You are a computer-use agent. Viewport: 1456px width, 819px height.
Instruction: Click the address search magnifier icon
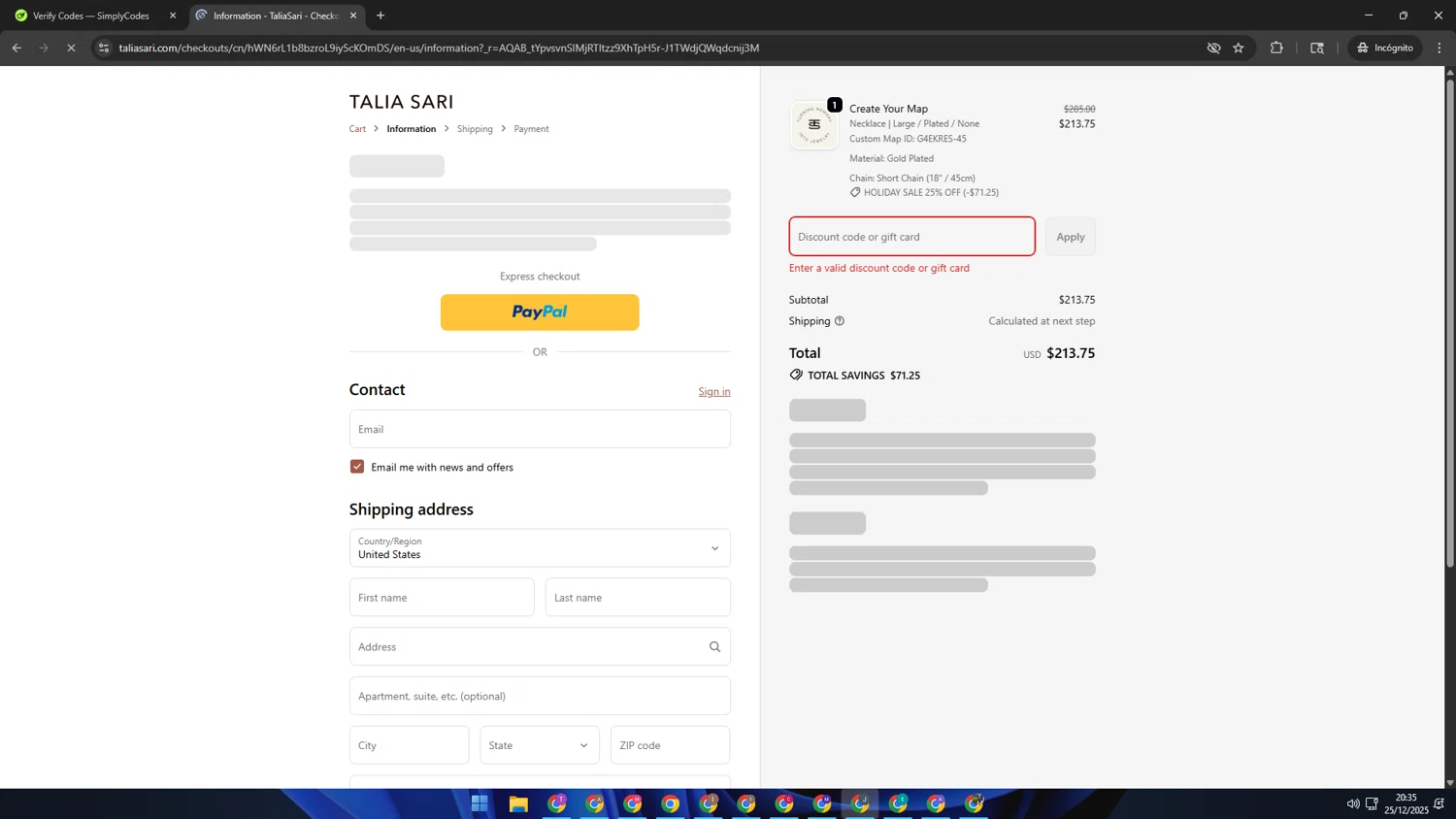click(x=714, y=647)
